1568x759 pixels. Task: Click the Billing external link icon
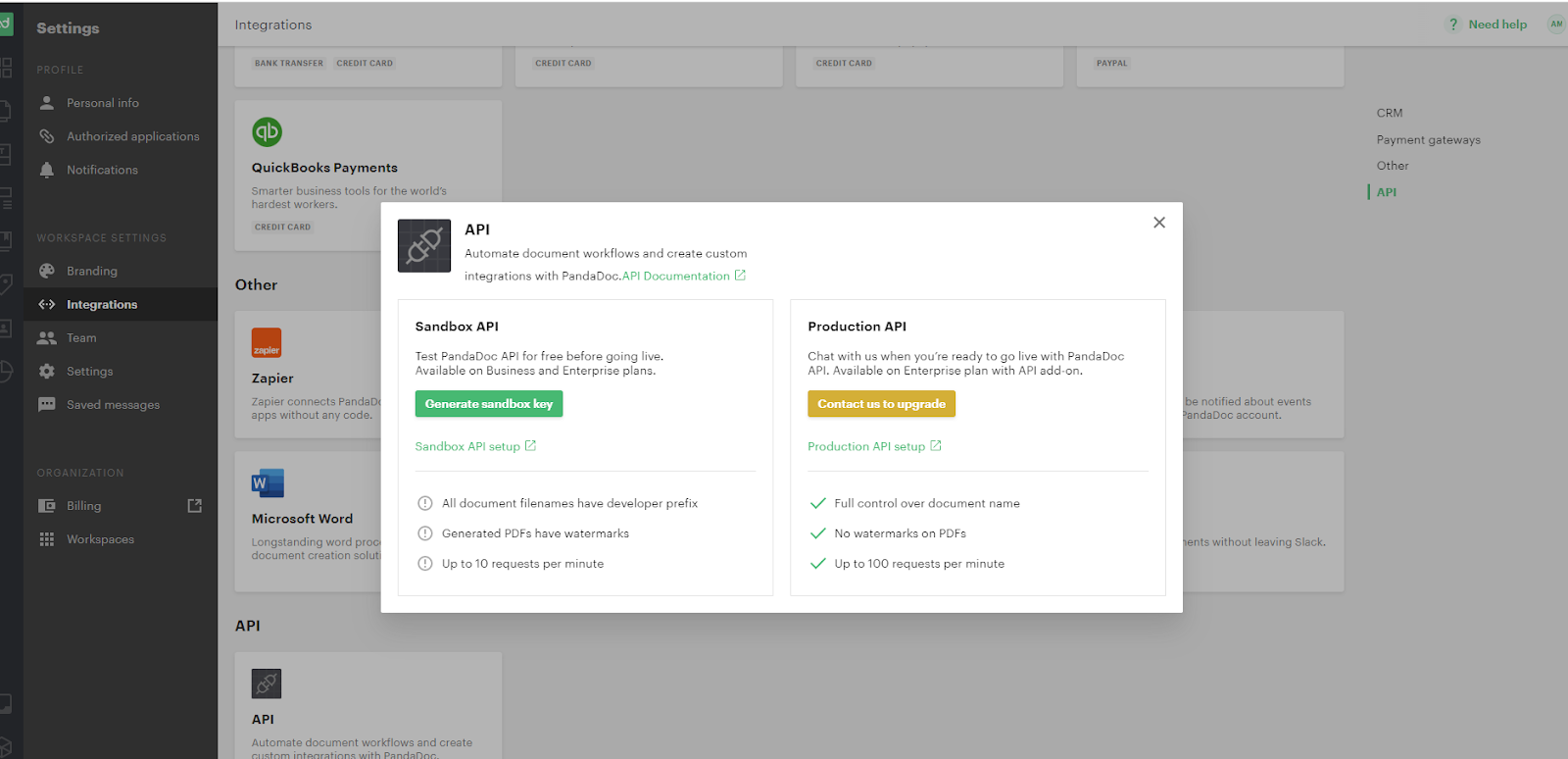point(194,505)
